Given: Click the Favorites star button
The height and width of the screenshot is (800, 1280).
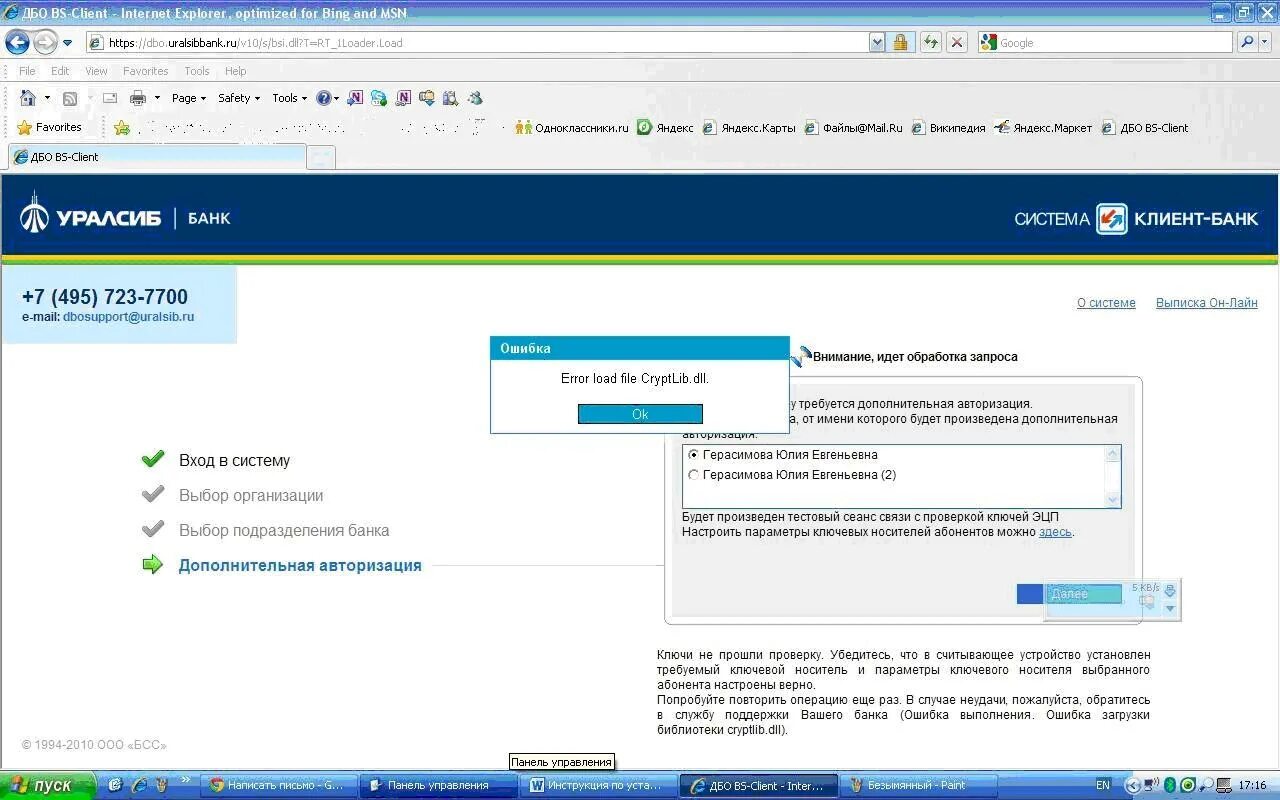Looking at the screenshot, I should tap(49, 127).
